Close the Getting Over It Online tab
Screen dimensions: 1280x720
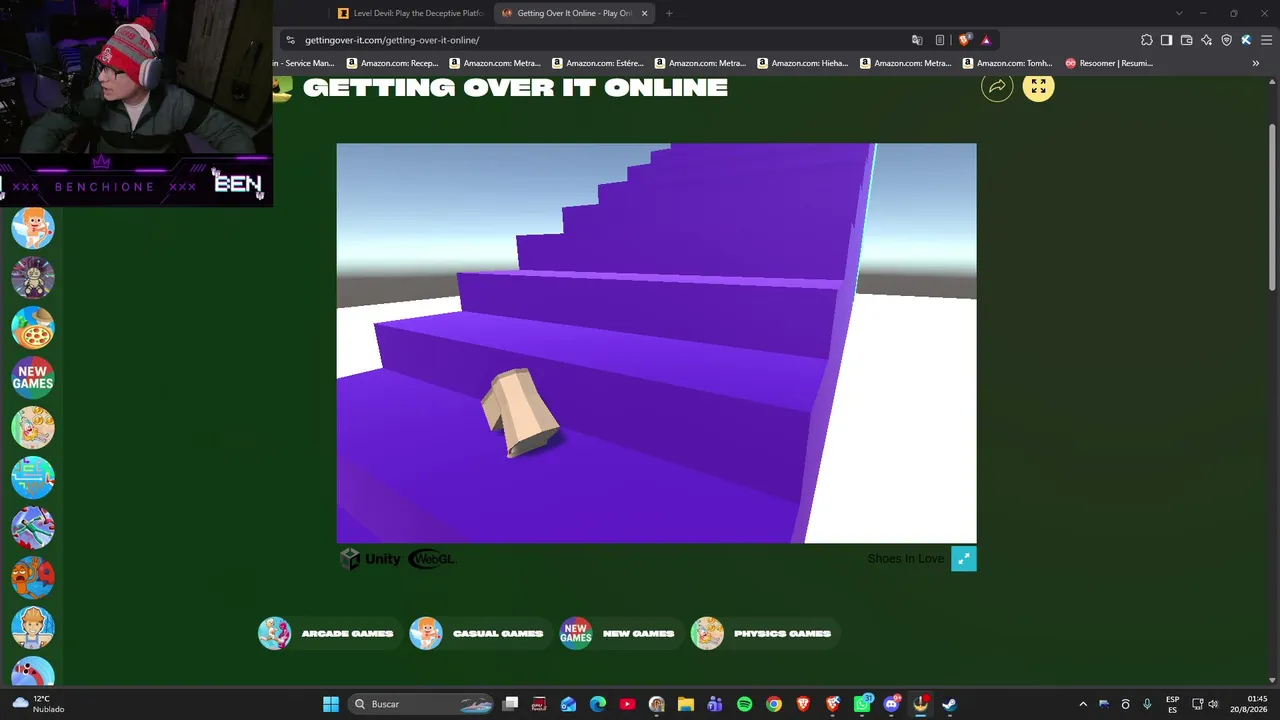click(x=645, y=13)
